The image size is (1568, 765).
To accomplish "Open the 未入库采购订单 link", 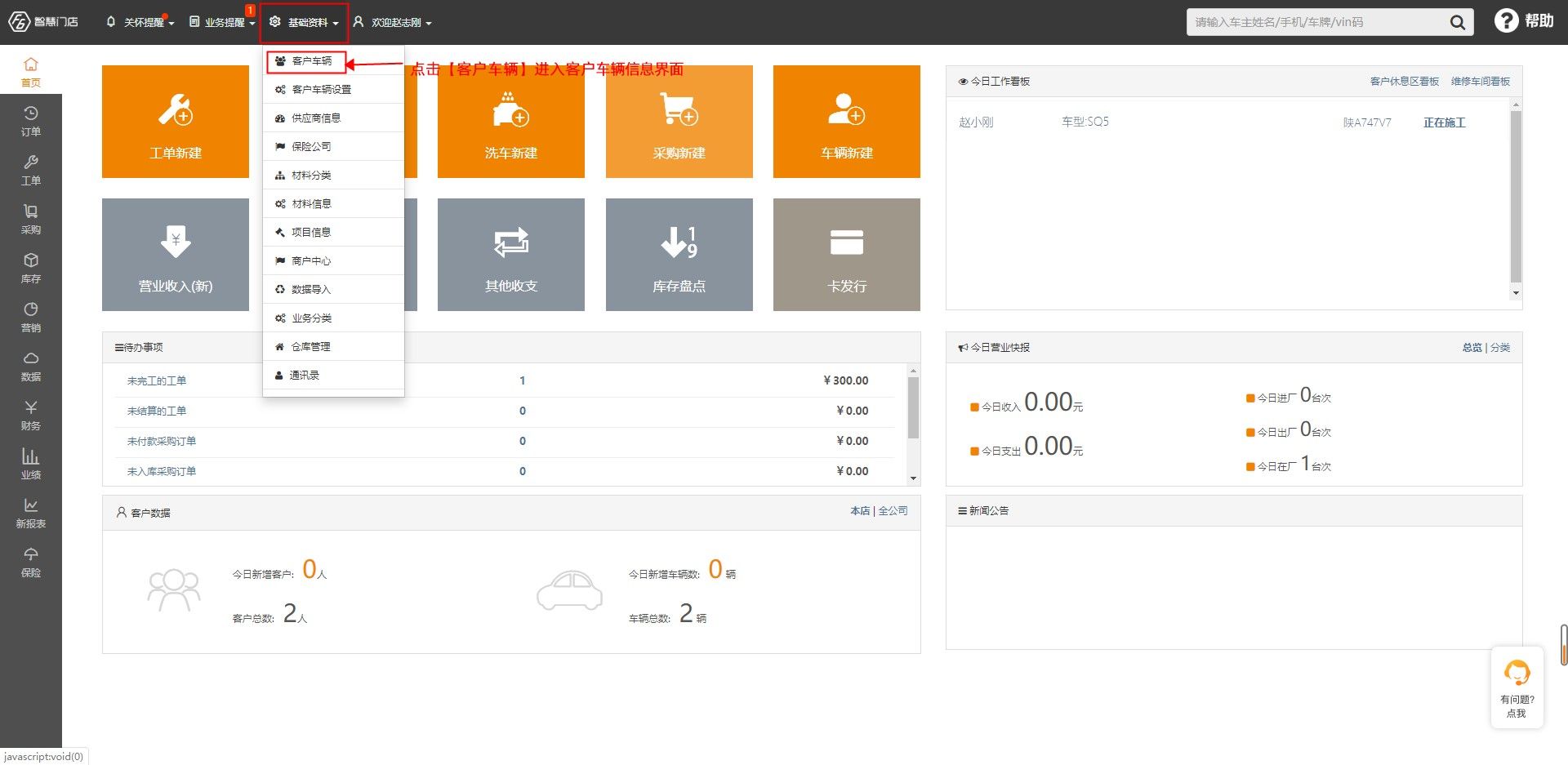I will click(162, 472).
